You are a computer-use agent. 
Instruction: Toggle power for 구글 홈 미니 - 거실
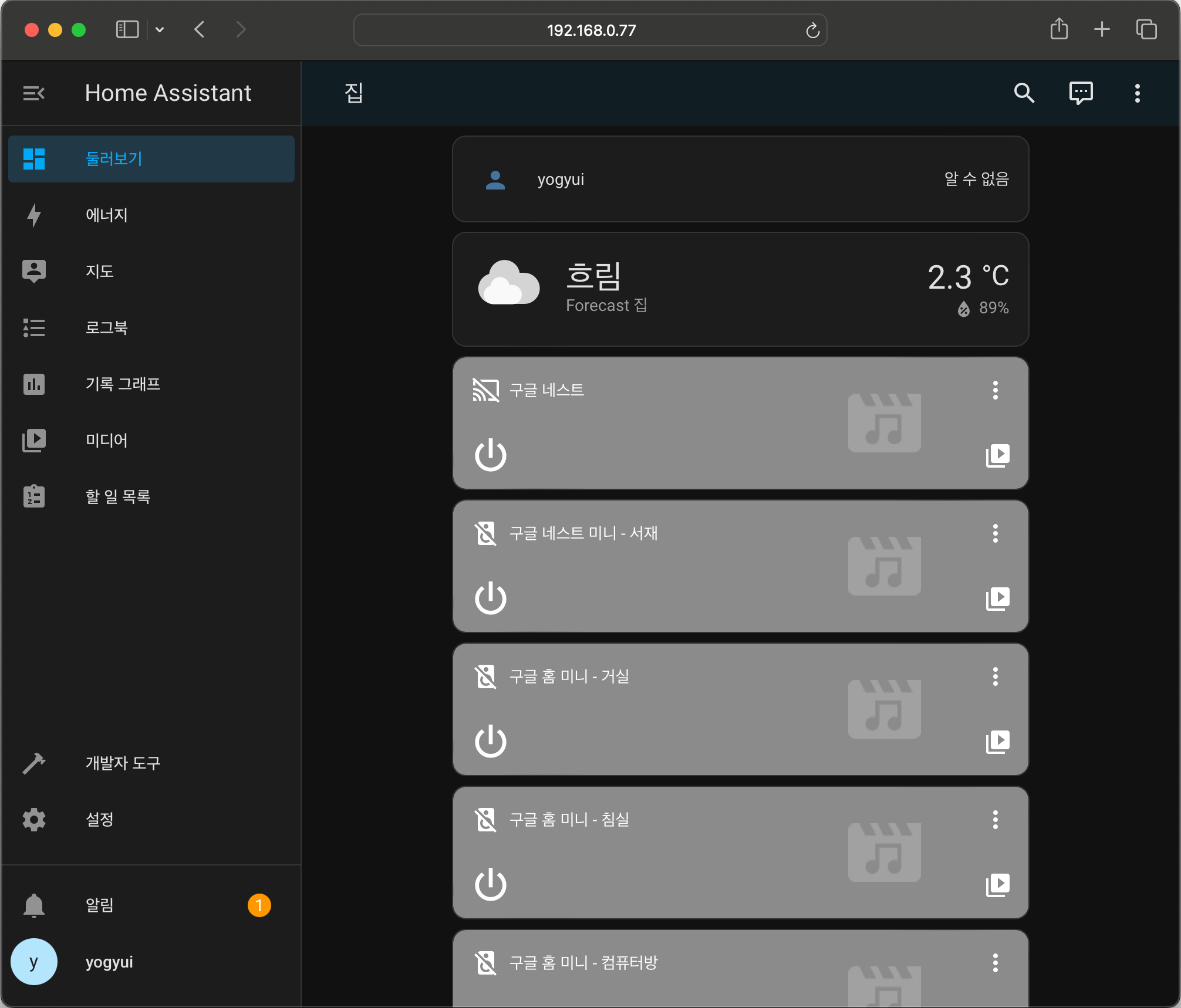tap(490, 742)
